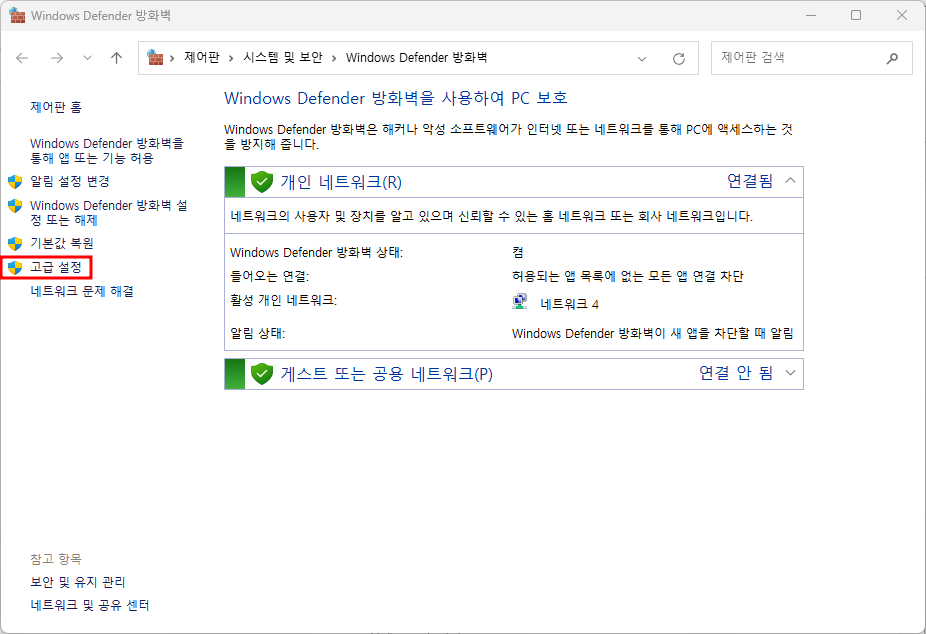This screenshot has width=926, height=634.
Task: Click shield icon beside 방화벽 설정 또는 해제
Action: (15, 206)
